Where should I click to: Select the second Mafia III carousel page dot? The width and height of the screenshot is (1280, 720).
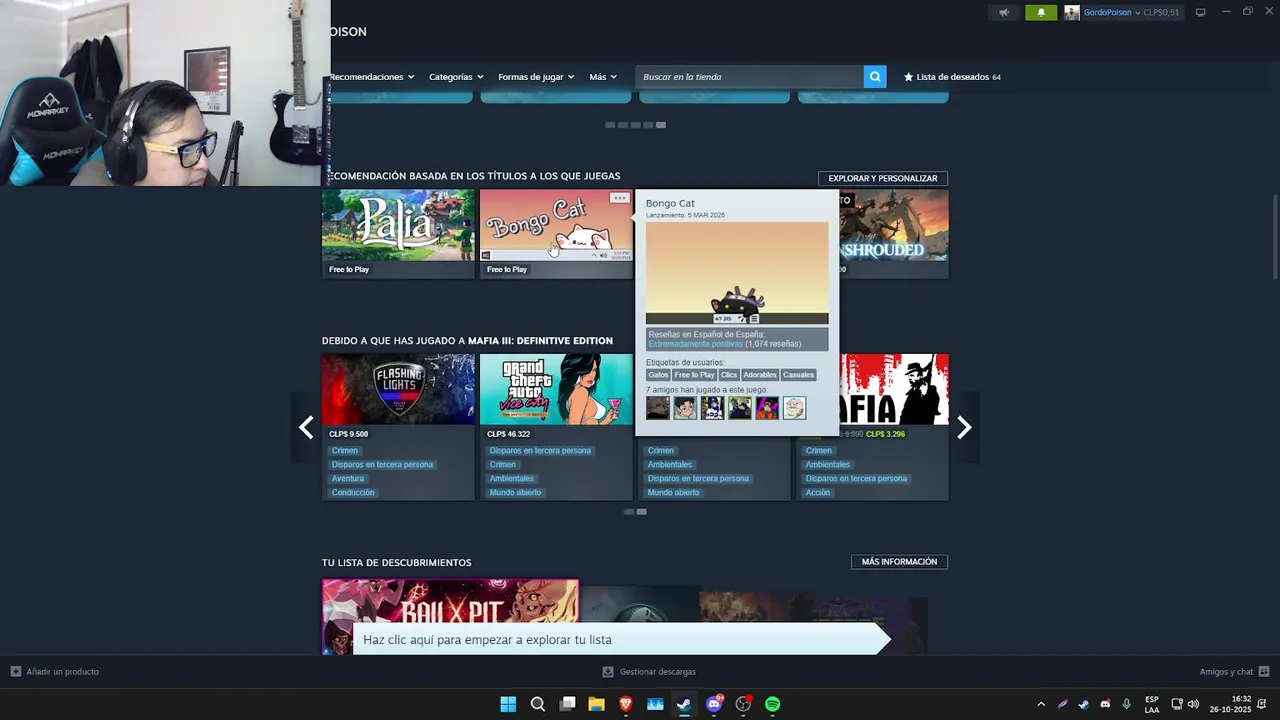pyautogui.click(x=642, y=512)
